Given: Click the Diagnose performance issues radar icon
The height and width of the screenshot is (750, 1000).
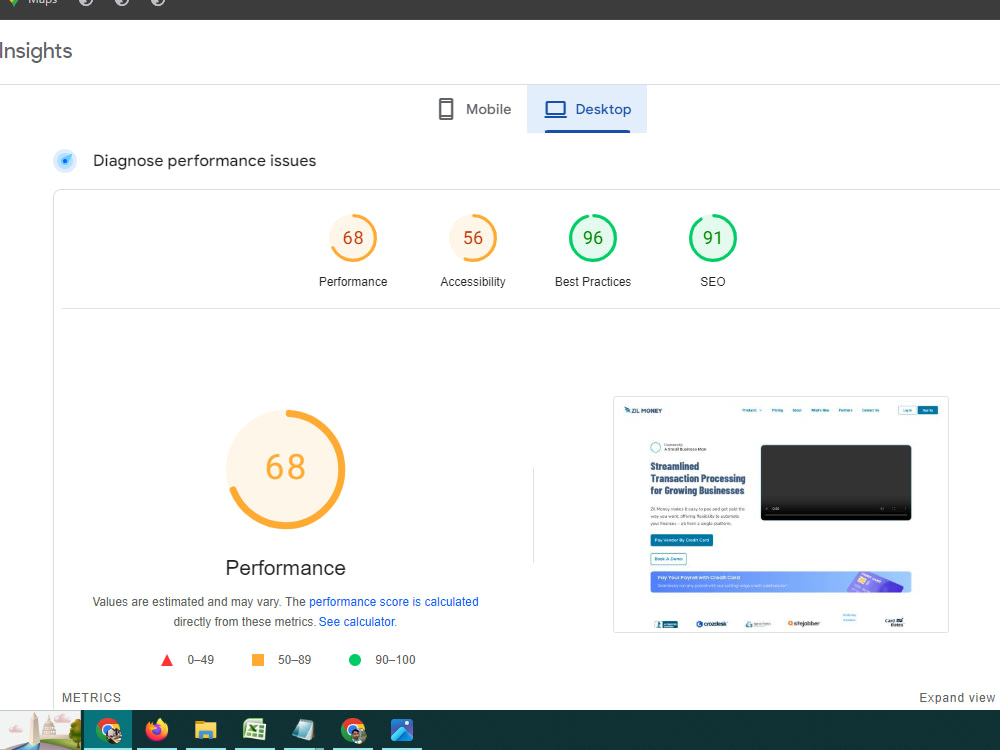Looking at the screenshot, I should point(65,161).
